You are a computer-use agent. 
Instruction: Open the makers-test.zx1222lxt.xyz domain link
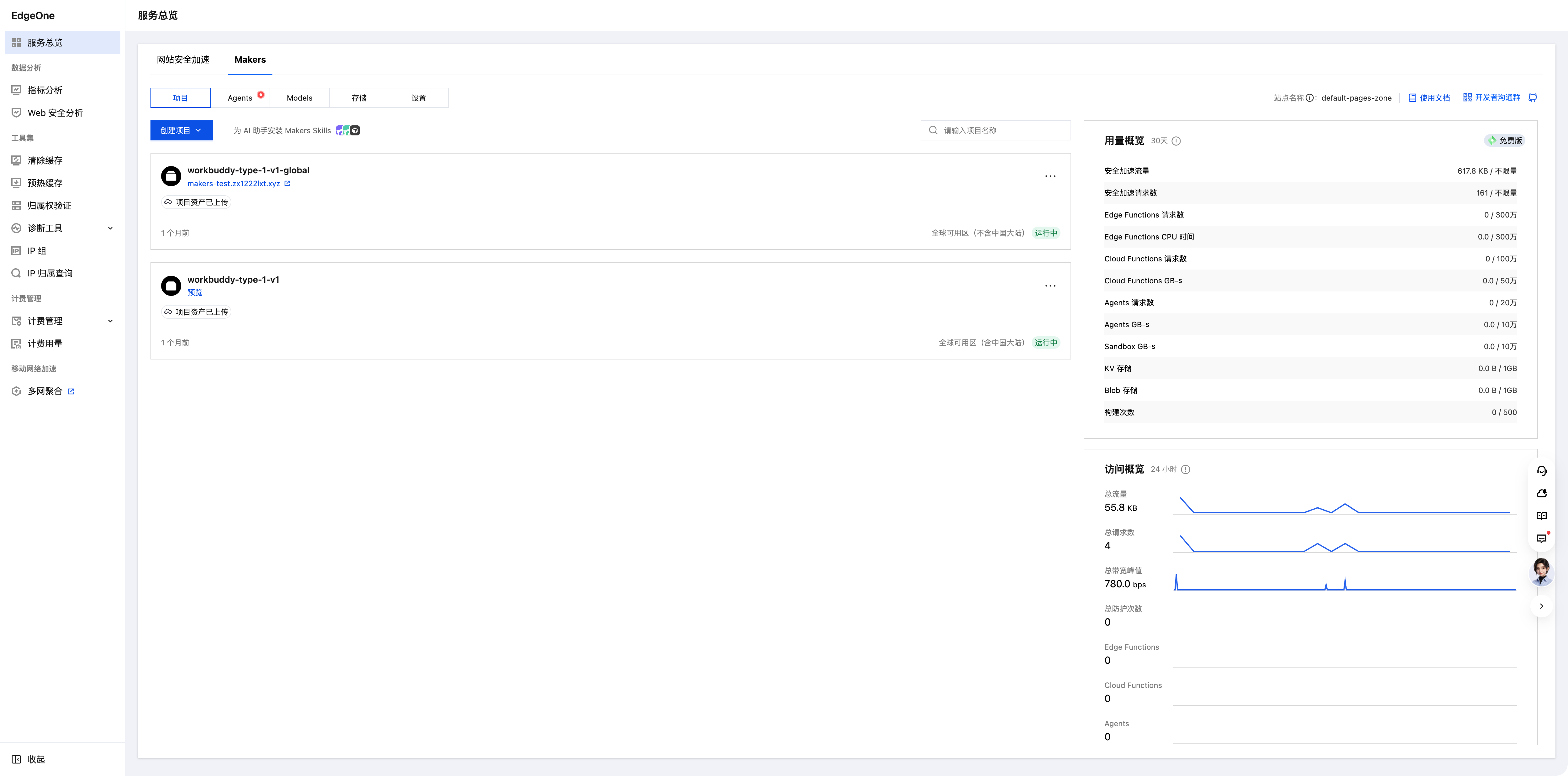234,183
